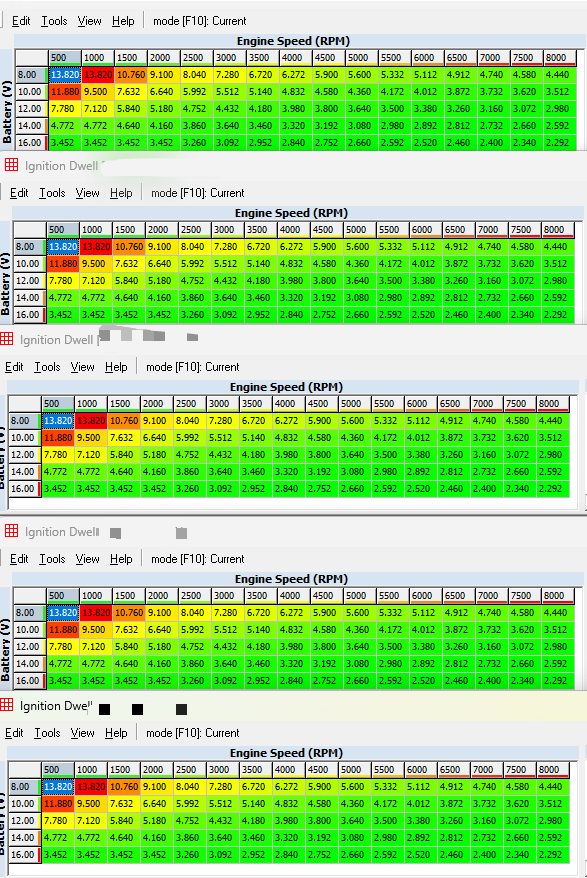Screen dimensions: 587x878
Task: Select the 8.00 battery row header in topmost table
Action: [x=30, y=74]
